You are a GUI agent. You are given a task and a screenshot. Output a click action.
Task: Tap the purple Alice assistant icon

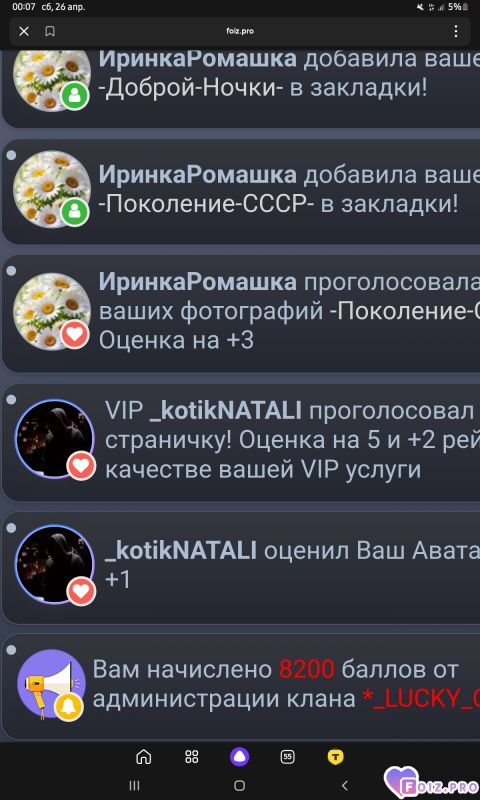coord(239,757)
